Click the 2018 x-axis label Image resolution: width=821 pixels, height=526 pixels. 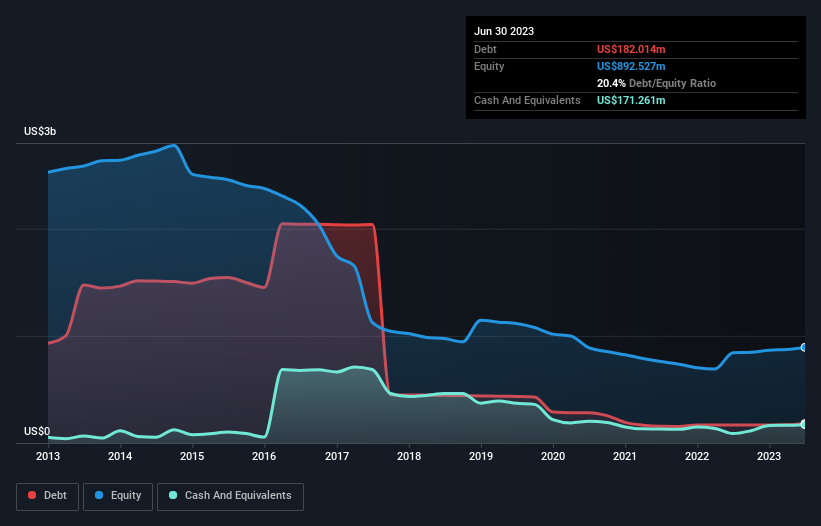[409, 456]
